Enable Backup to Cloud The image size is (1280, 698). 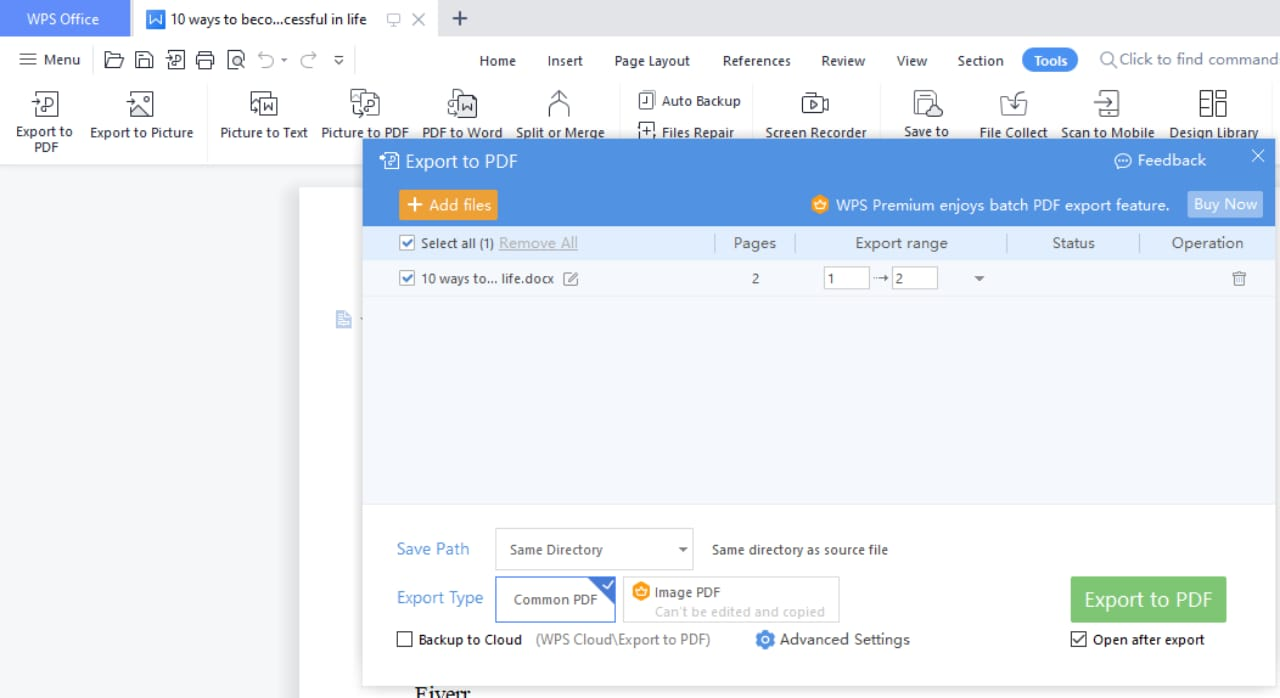click(404, 639)
